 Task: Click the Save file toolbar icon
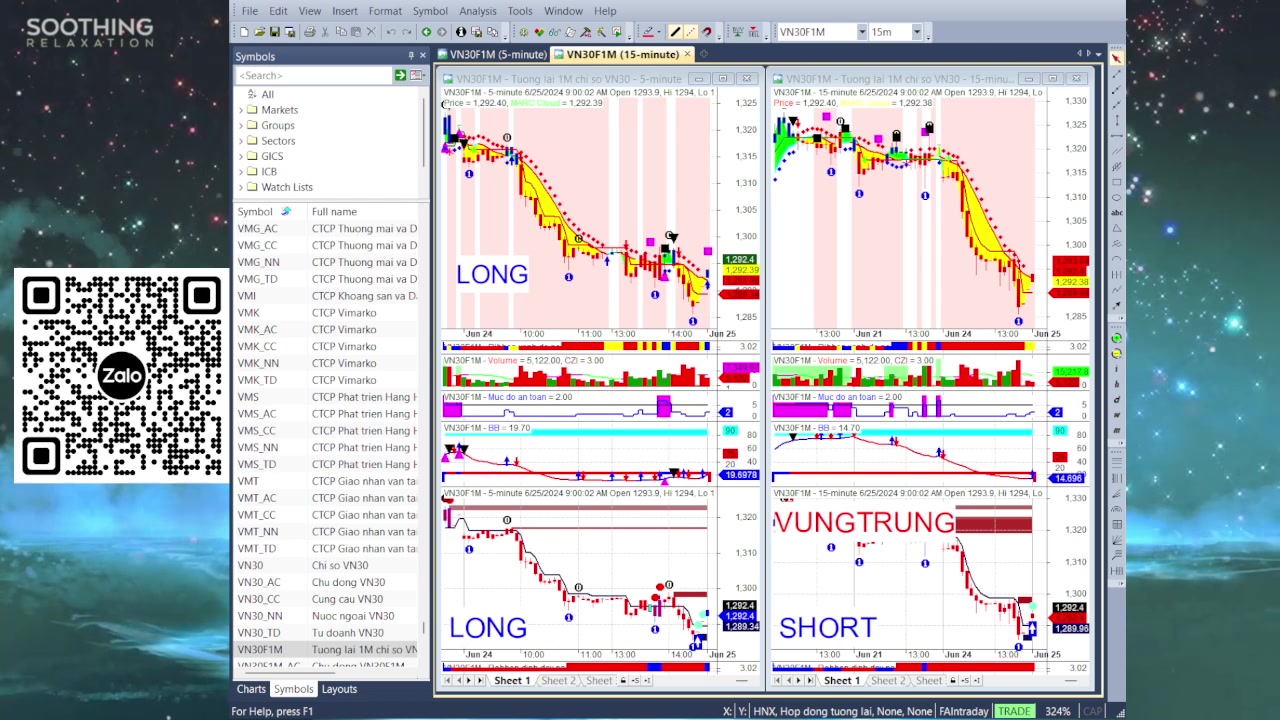pyautogui.click(x=275, y=32)
